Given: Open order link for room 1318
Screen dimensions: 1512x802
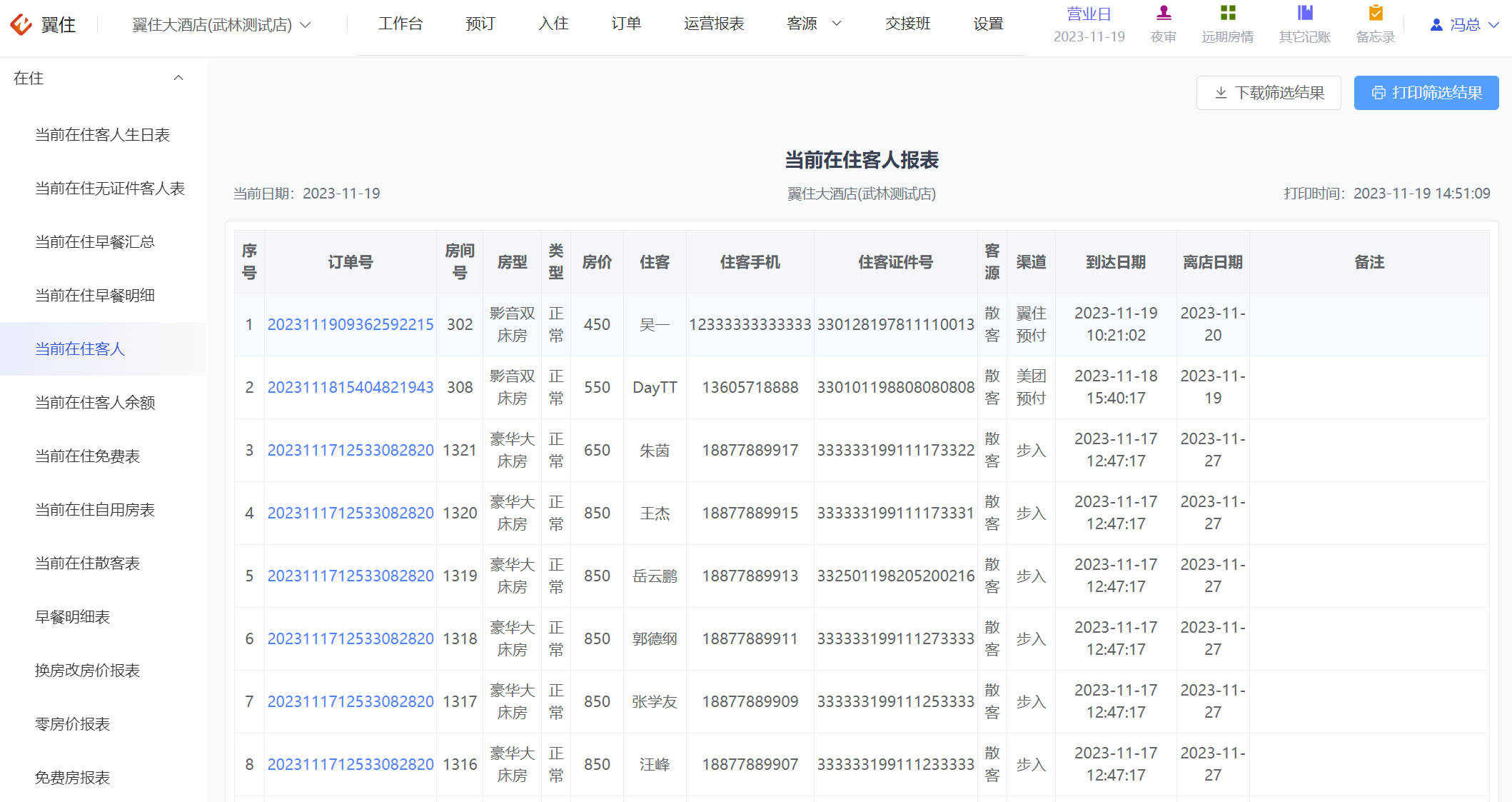Looking at the screenshot, I should [x=351, y=639].
